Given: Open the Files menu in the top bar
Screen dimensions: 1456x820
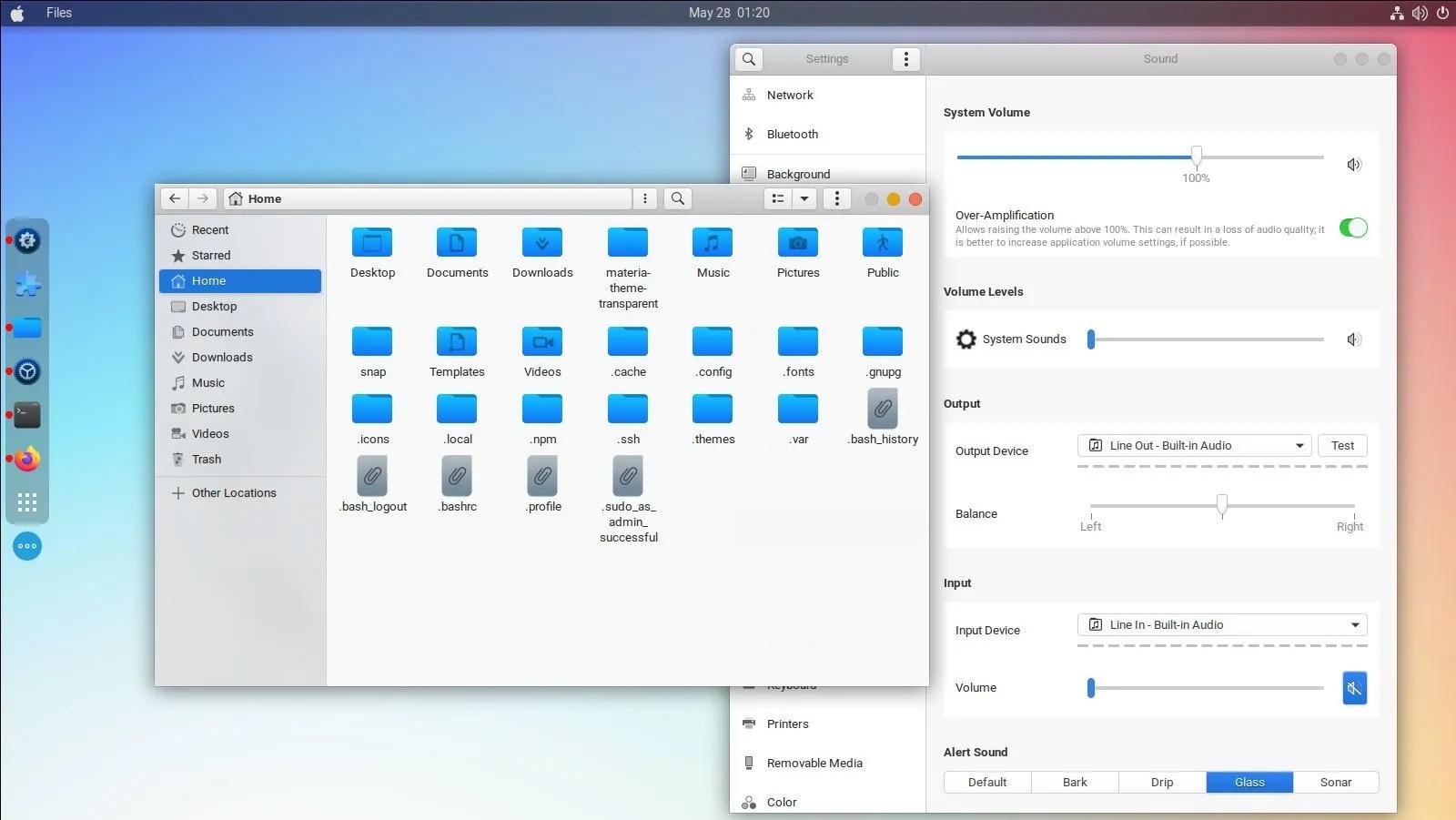Looking at the screenshot, I should point(58,13).
